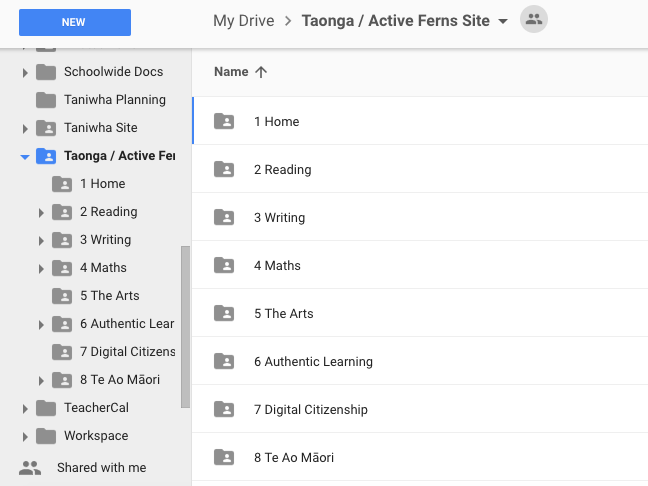
Task: Click the sidebar folder icon for 5 The Arts
Action: [62, 296]
